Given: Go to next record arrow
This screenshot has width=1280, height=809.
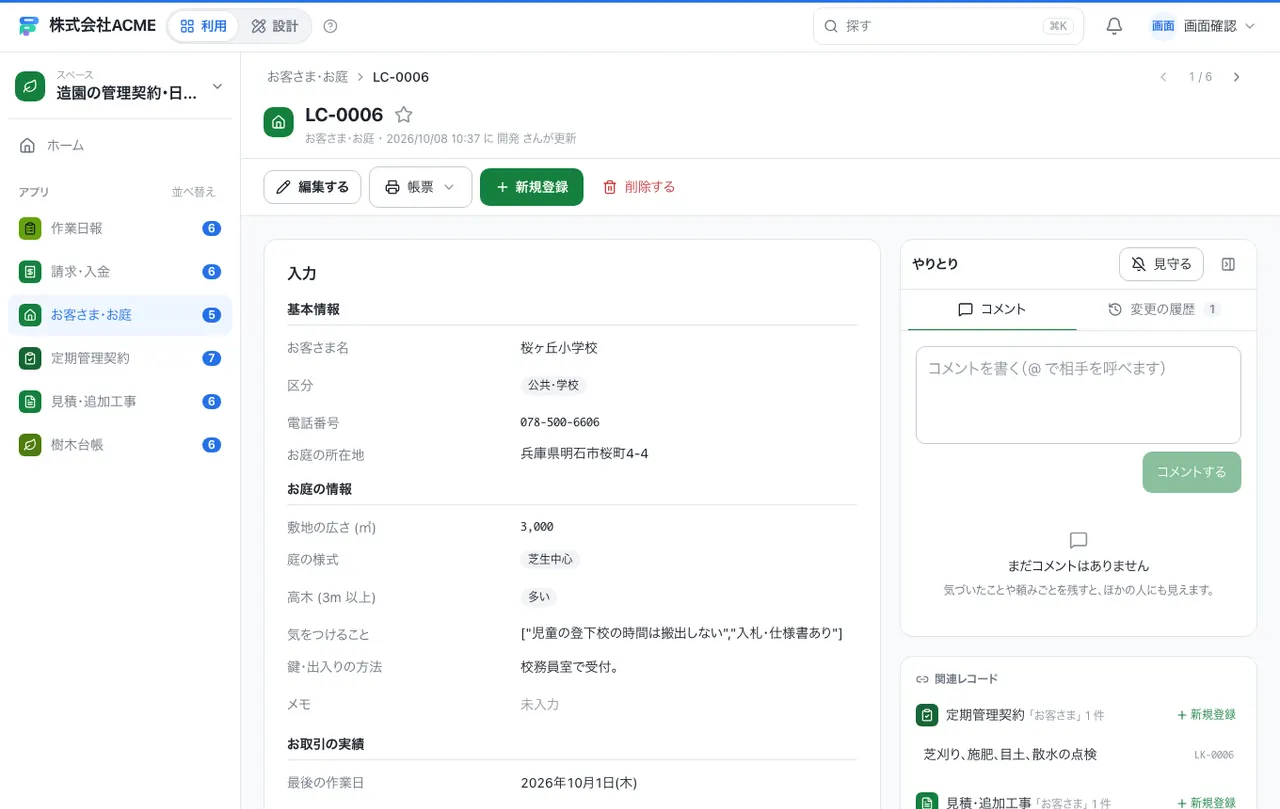Looking at the screenshot, I should (1236, 77).
